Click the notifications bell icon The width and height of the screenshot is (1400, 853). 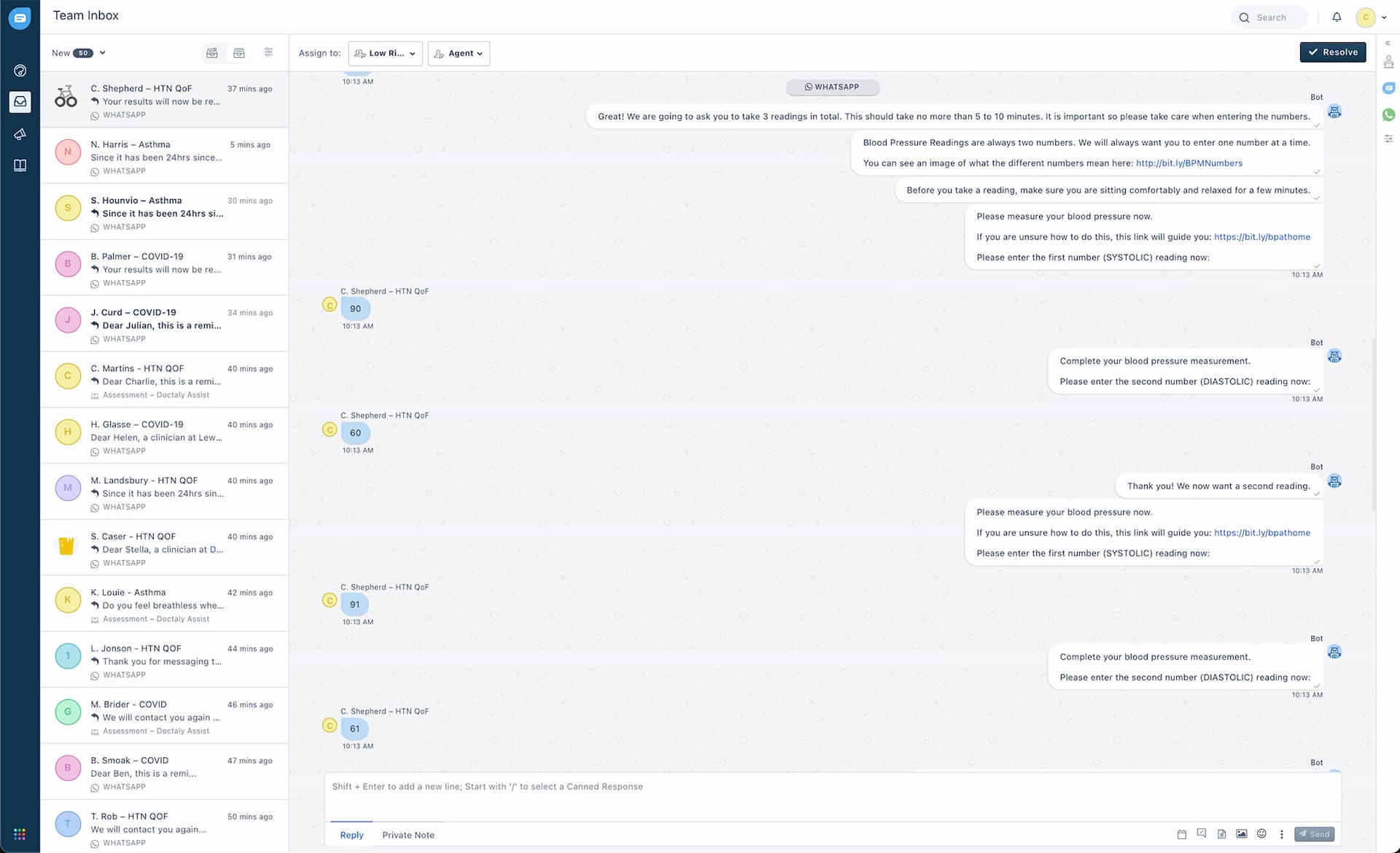tap(1335, 17)
